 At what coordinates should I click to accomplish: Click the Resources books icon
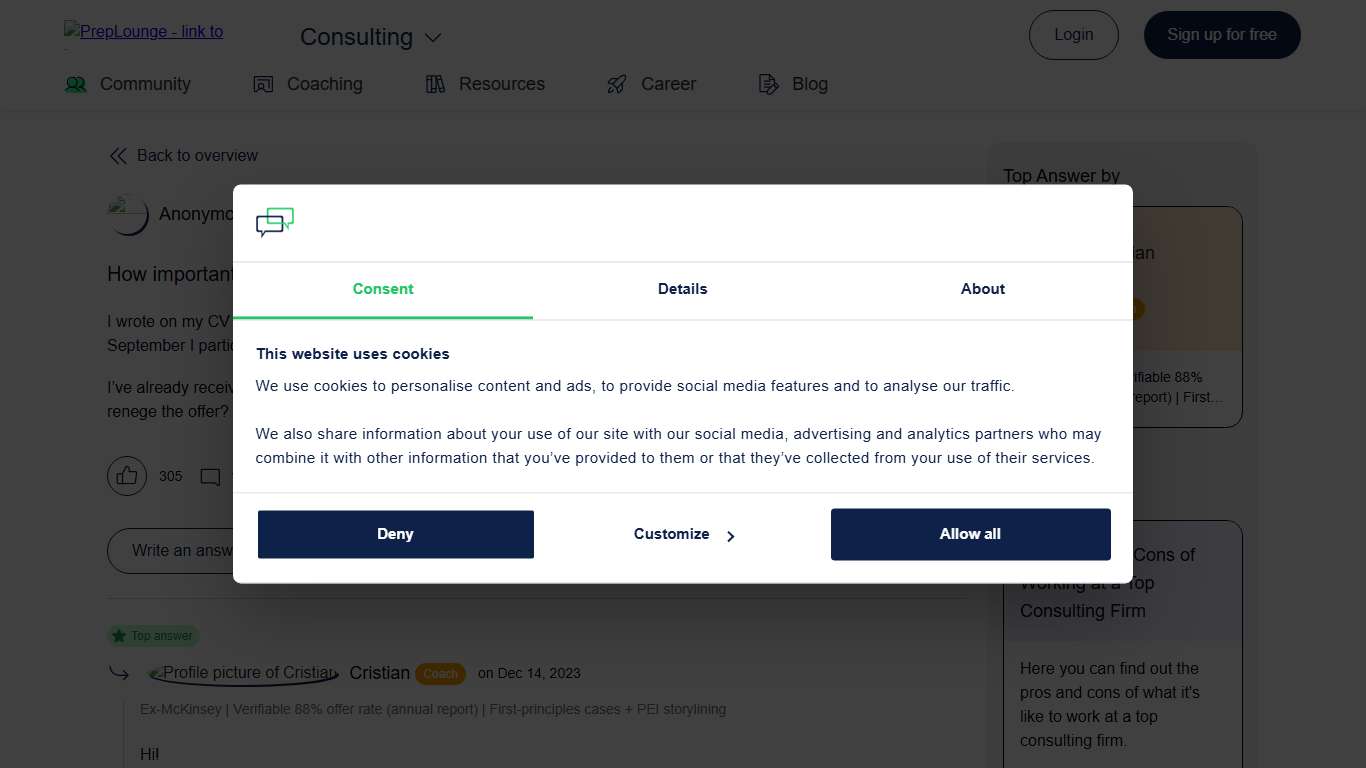pos(435,84)
